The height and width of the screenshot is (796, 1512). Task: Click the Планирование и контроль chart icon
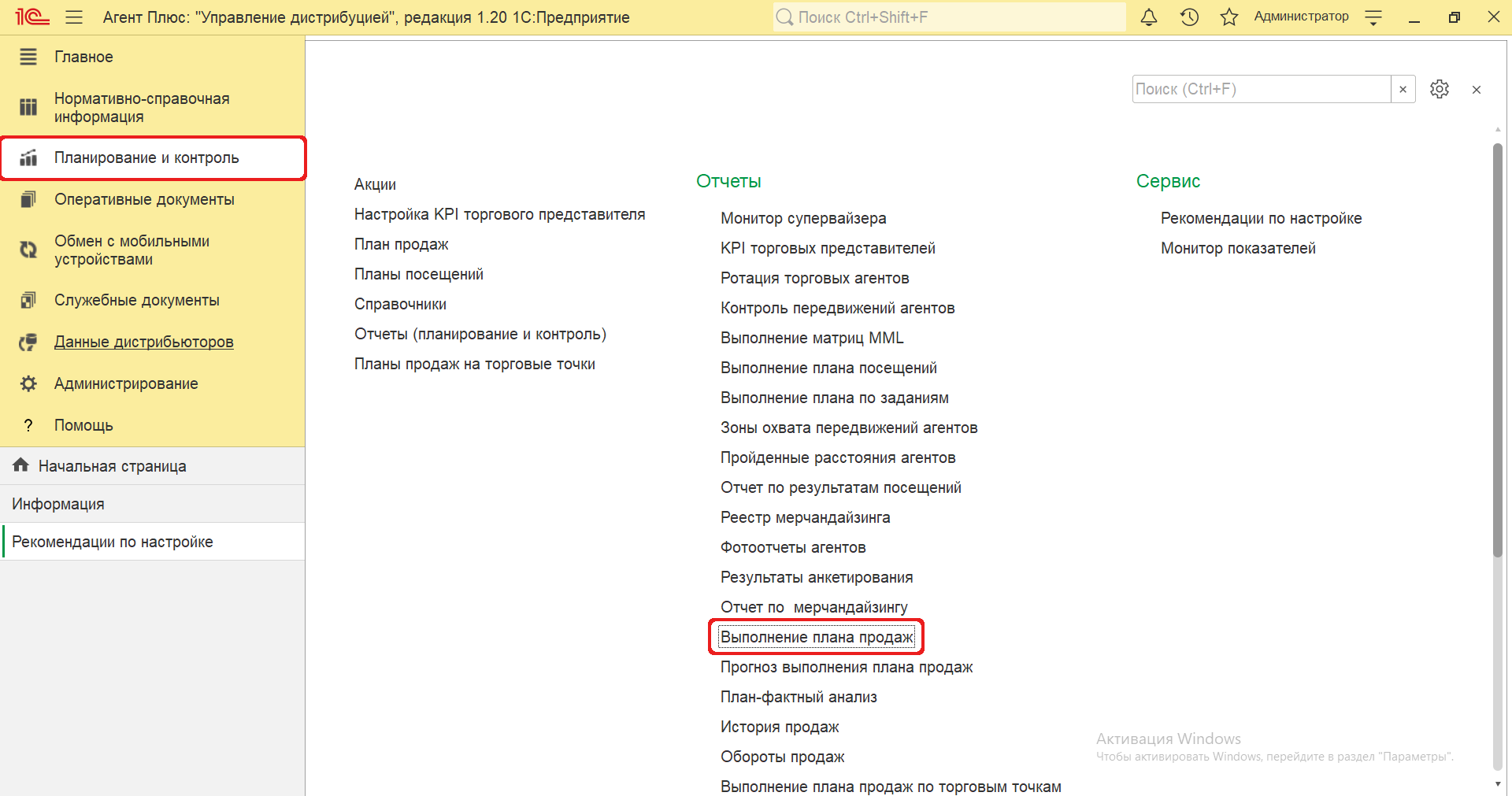tap(28, 157)
